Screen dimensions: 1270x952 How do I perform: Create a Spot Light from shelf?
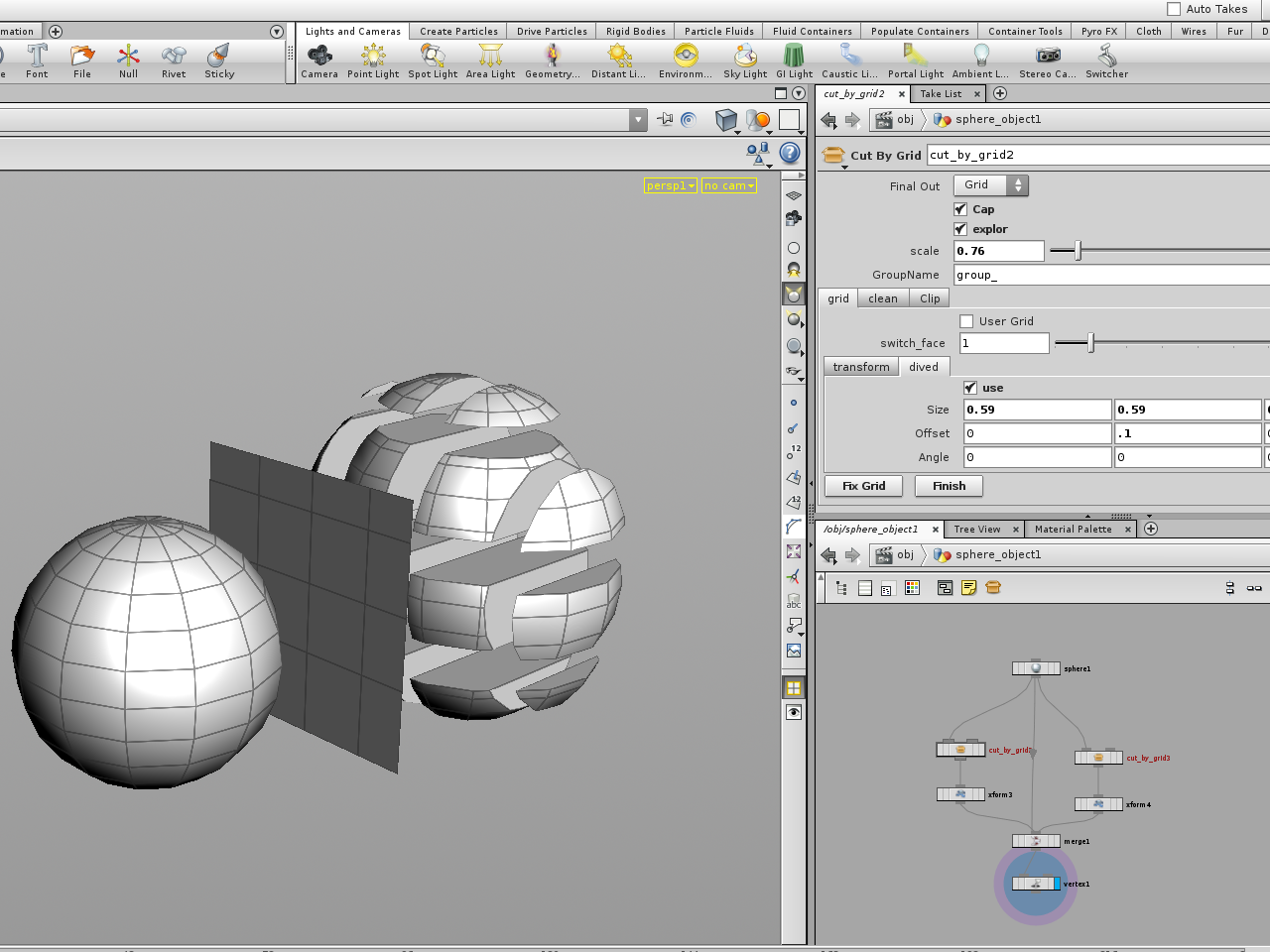point(433,58)
